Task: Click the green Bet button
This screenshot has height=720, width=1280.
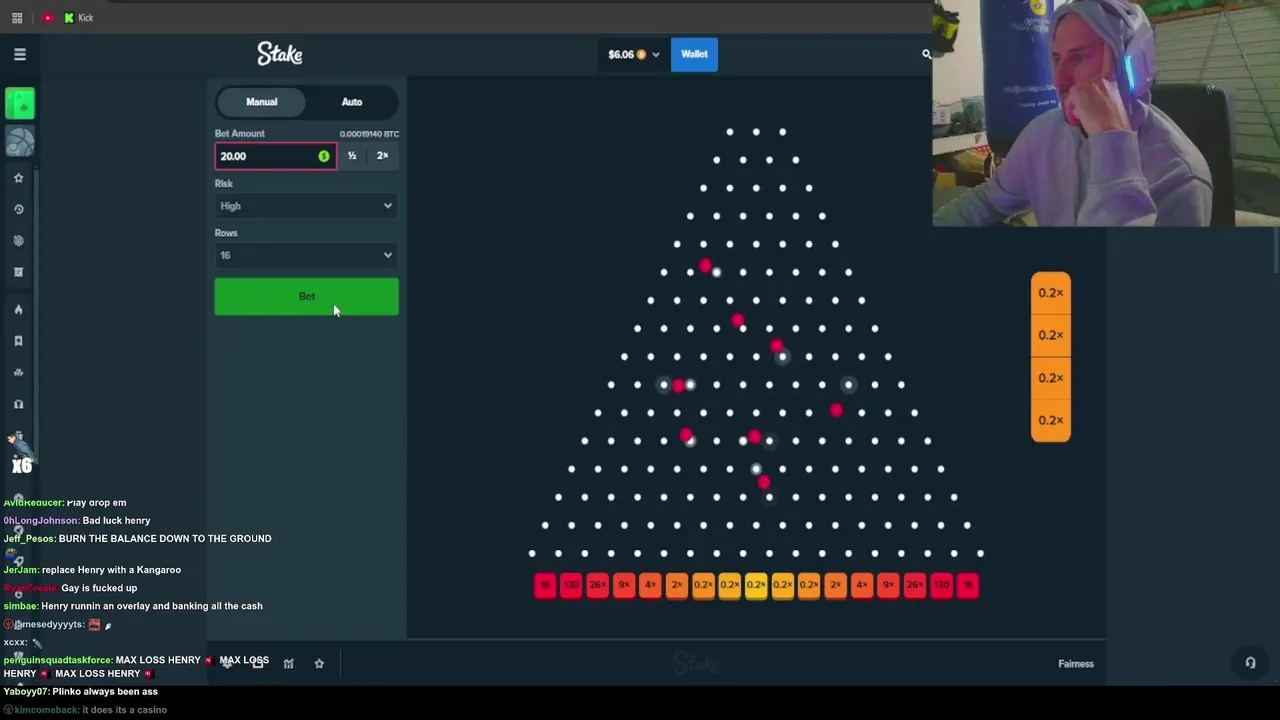Action: tap(306, 296)
